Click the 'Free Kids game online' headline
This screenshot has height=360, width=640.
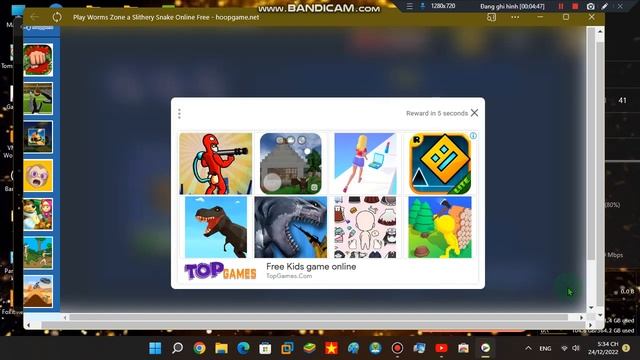click(x=311, y=267)
